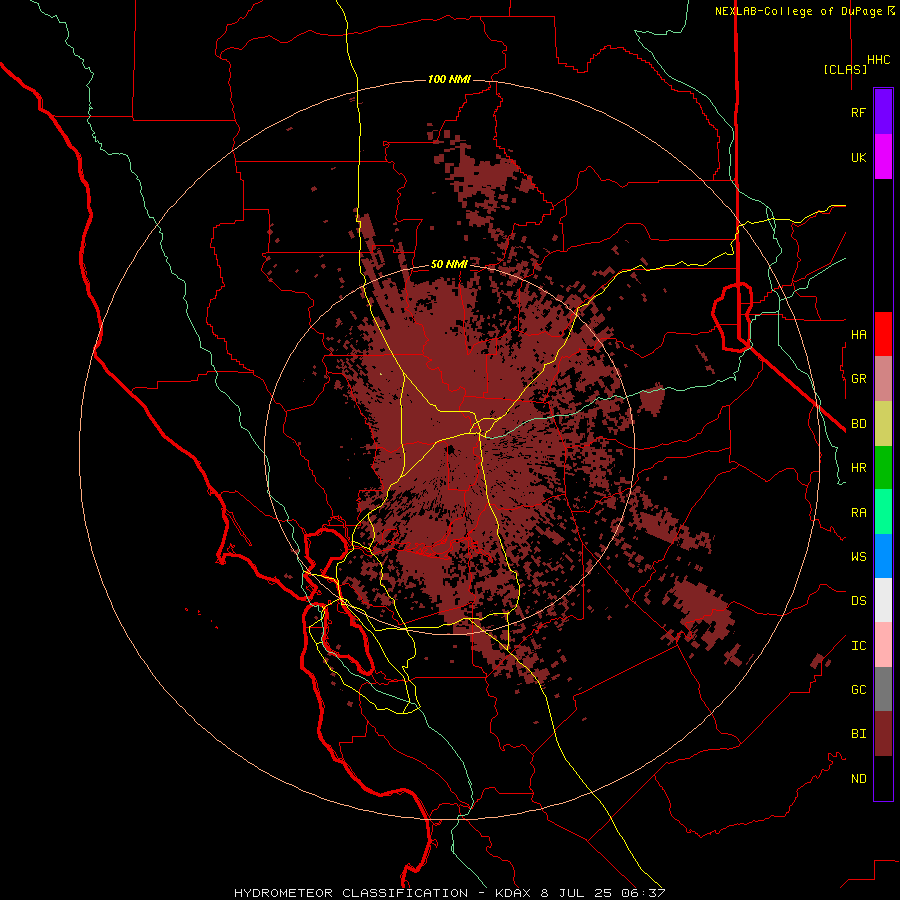This screenshot has width=900, height=900.
Task: Click the HYDROMETEOR CLASSIFICATION title text
Action: coord(351,893)
